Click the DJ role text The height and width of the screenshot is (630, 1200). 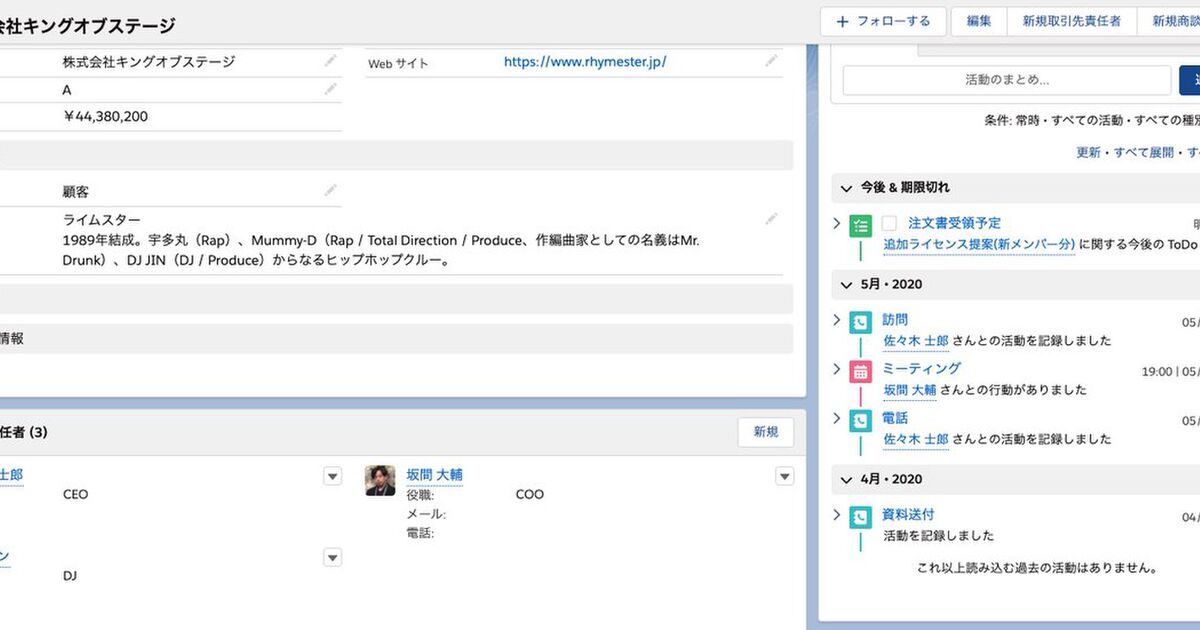point(70,576)
